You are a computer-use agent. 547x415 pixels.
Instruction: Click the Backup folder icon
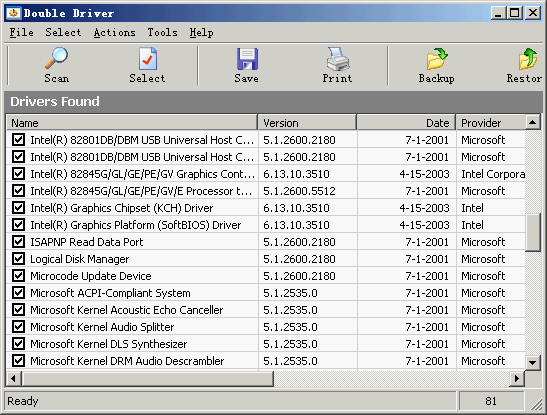(x=437, y=59)
